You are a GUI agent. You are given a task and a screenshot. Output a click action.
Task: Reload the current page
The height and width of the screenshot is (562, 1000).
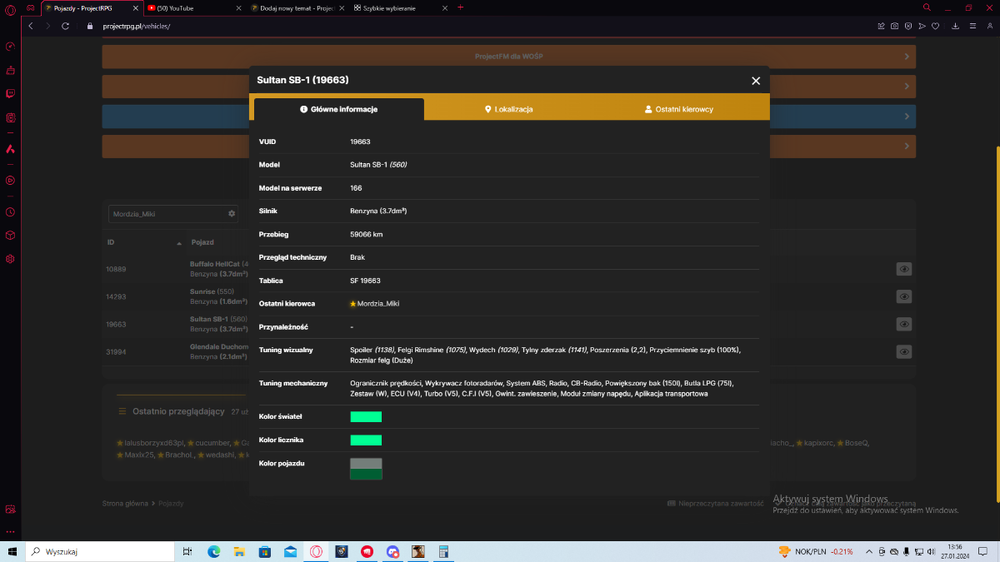[x=65, y=26]
